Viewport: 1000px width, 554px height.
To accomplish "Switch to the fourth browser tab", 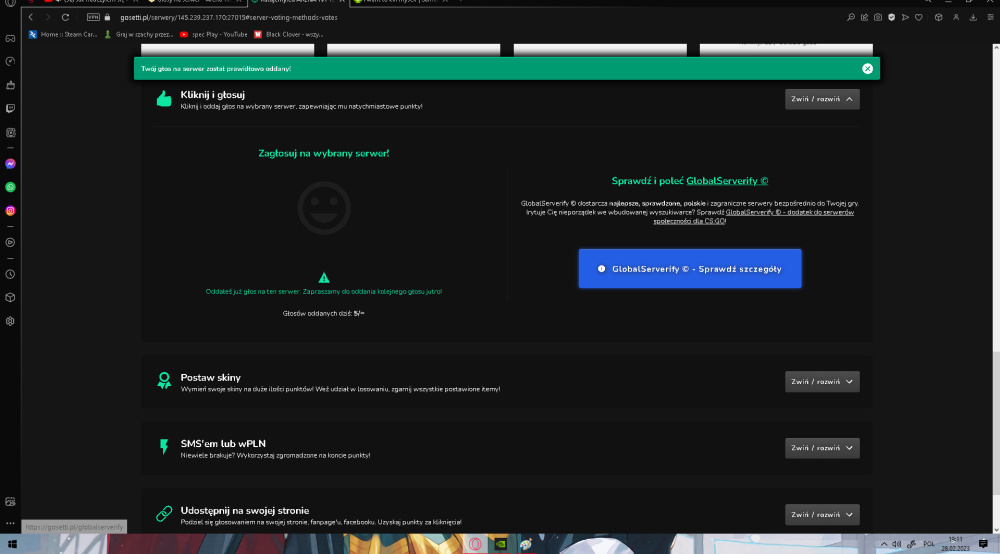I will [x=401, y=2].
